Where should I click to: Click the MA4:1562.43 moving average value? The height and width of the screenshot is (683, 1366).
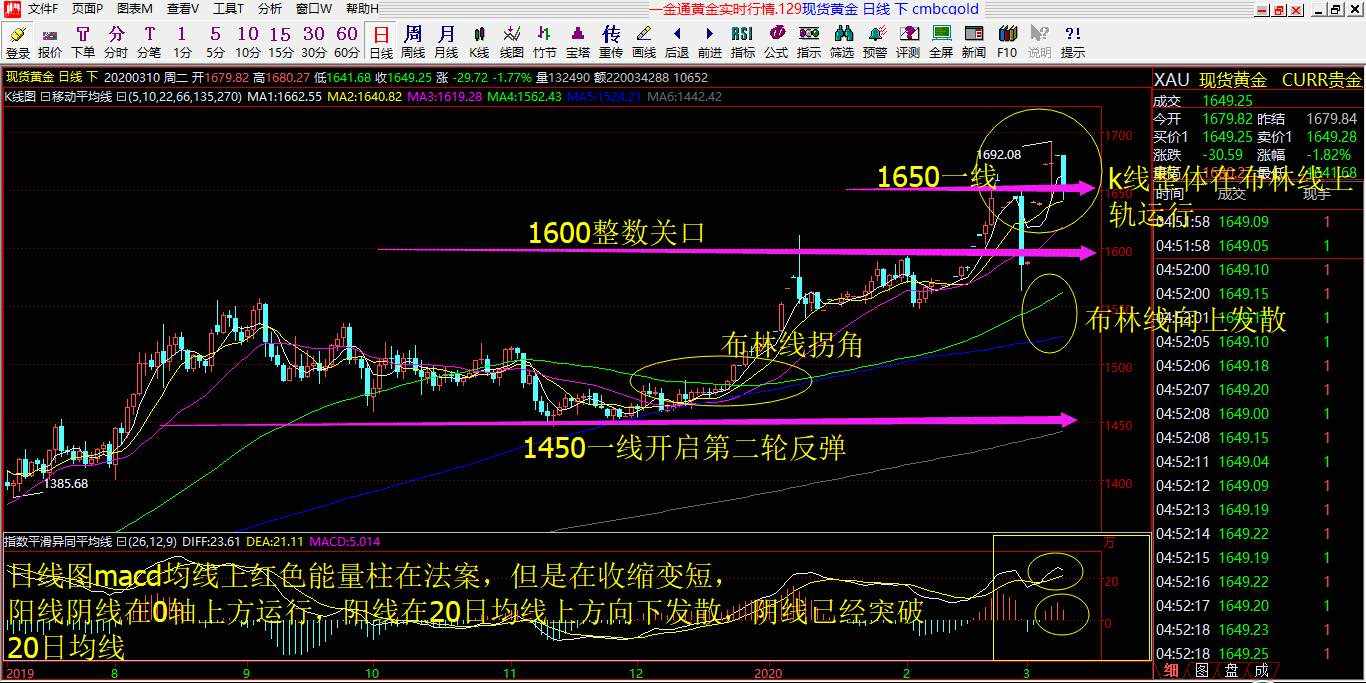525,97
